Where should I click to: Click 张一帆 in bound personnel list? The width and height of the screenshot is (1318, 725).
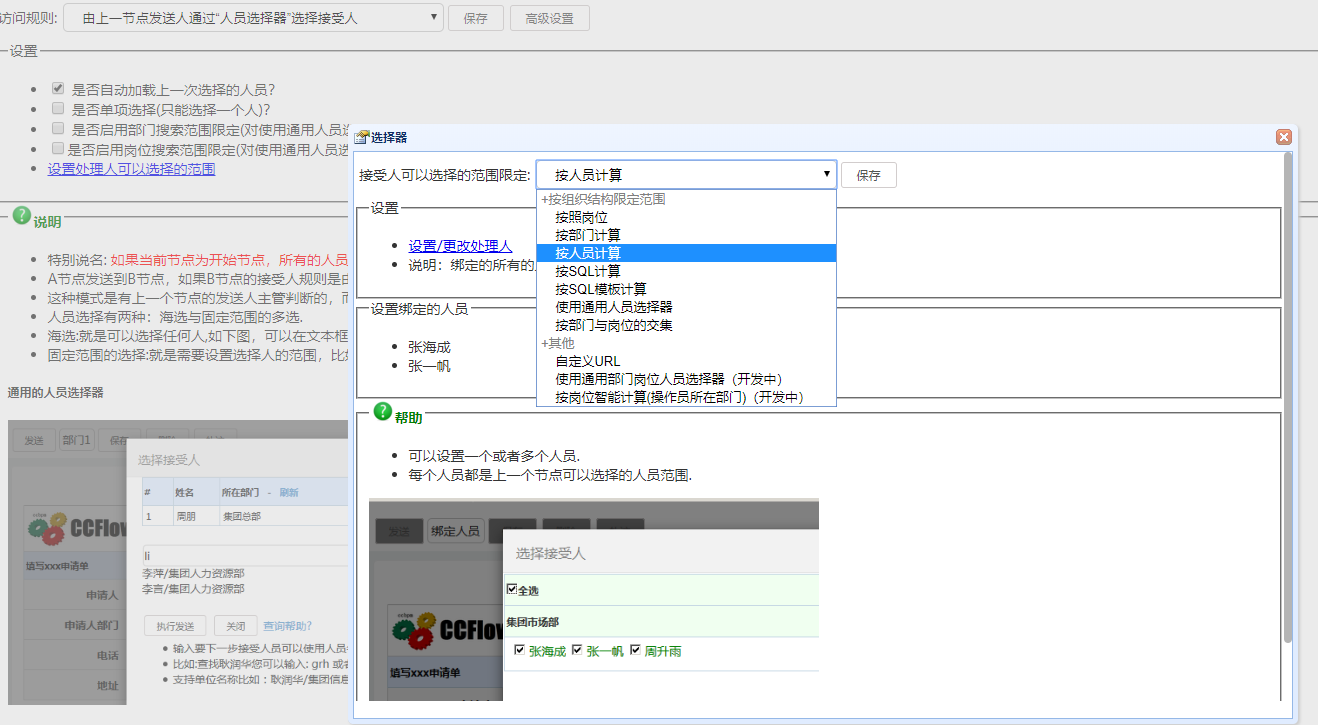click(429, 366)
